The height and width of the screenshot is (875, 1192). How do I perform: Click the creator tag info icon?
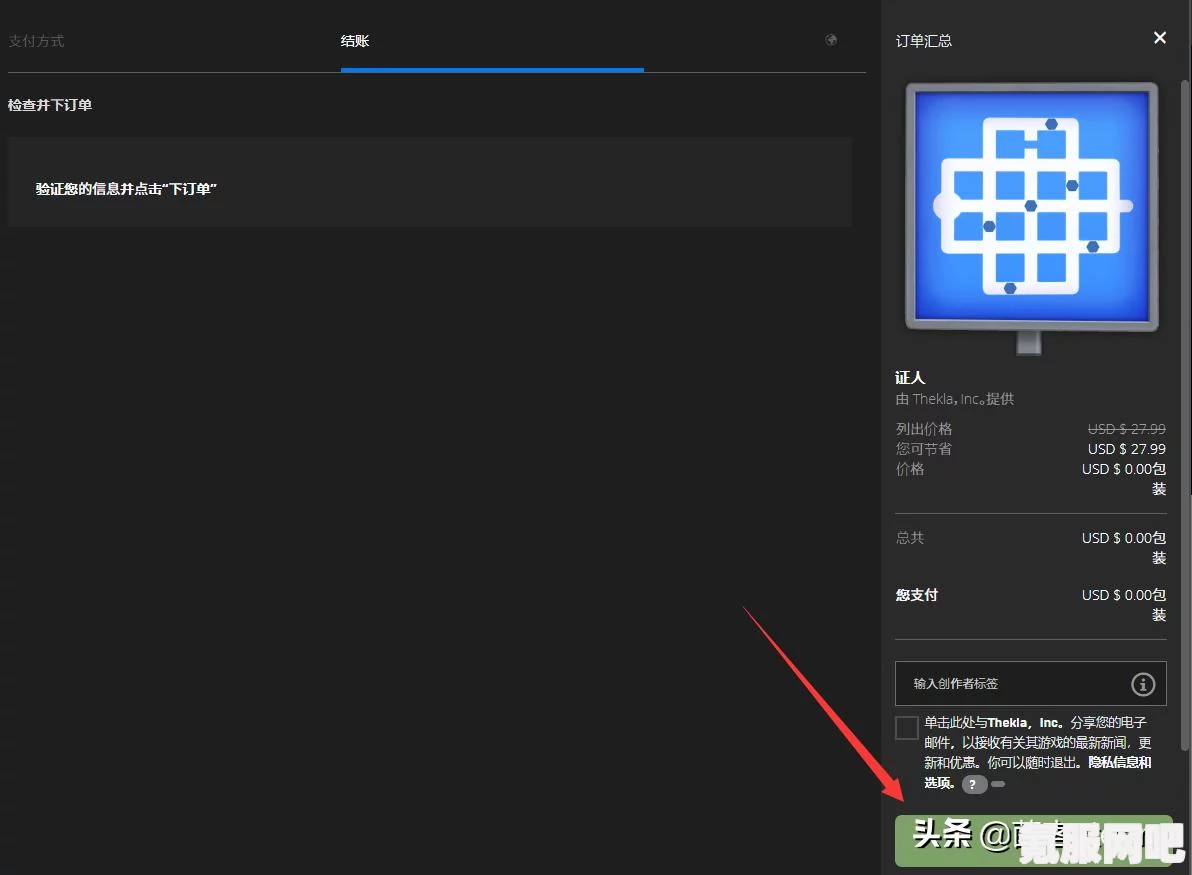click(1143, 684)
